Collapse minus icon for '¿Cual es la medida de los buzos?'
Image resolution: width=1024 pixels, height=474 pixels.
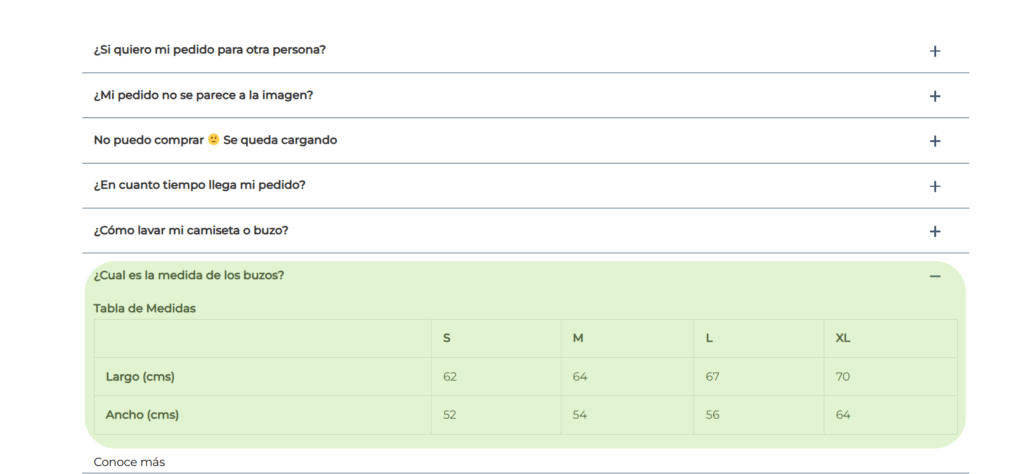click(x=935, y=276)
